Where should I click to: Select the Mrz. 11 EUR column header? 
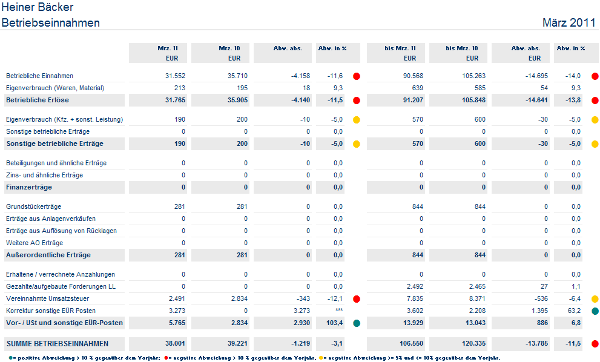click(158, 53)
